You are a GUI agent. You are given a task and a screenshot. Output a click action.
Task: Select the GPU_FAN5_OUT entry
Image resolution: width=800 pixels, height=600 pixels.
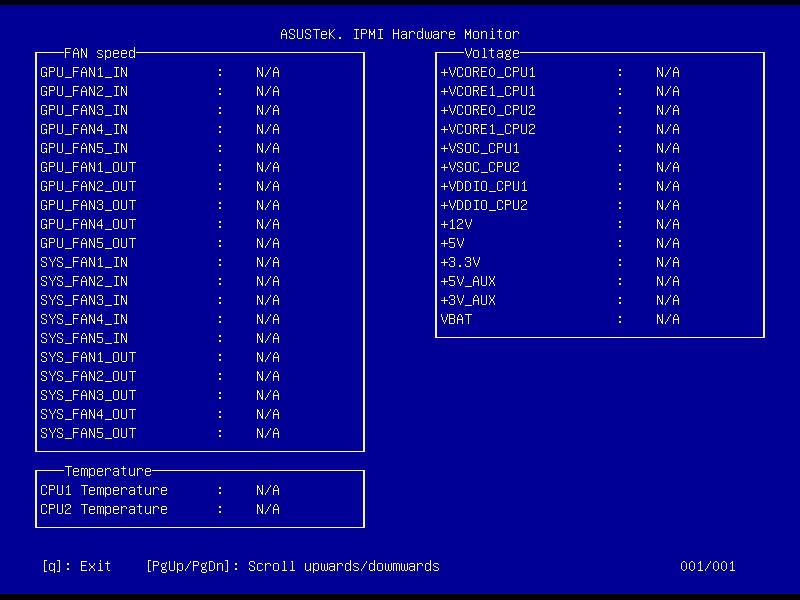point(88,243)
